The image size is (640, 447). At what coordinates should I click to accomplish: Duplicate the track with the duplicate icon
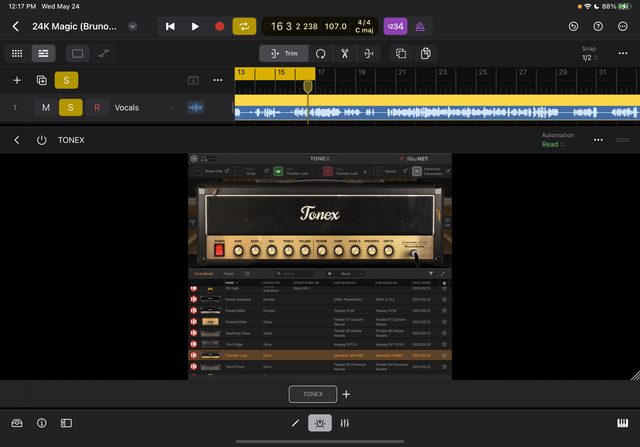pos(42,80)
